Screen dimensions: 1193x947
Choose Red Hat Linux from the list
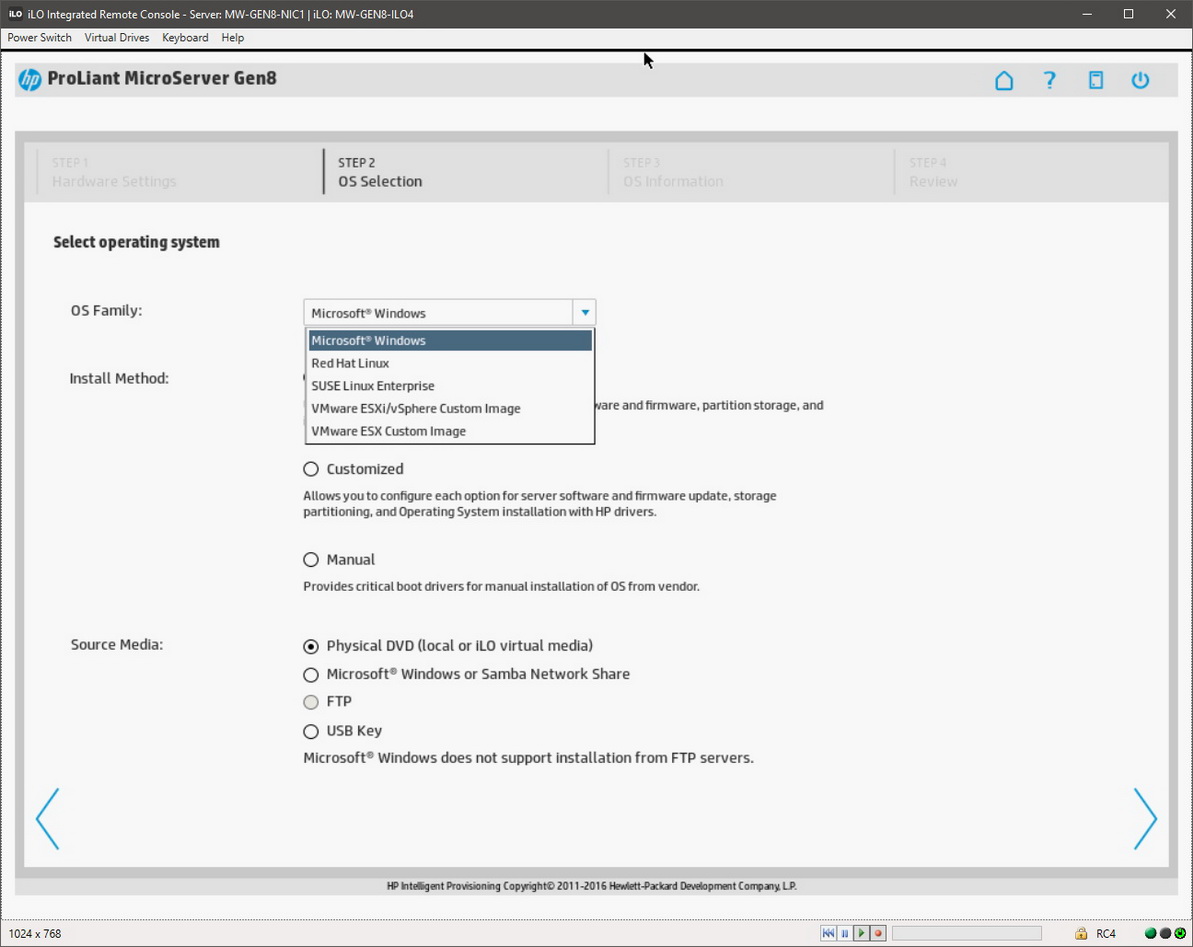click(x=450, y=364)
